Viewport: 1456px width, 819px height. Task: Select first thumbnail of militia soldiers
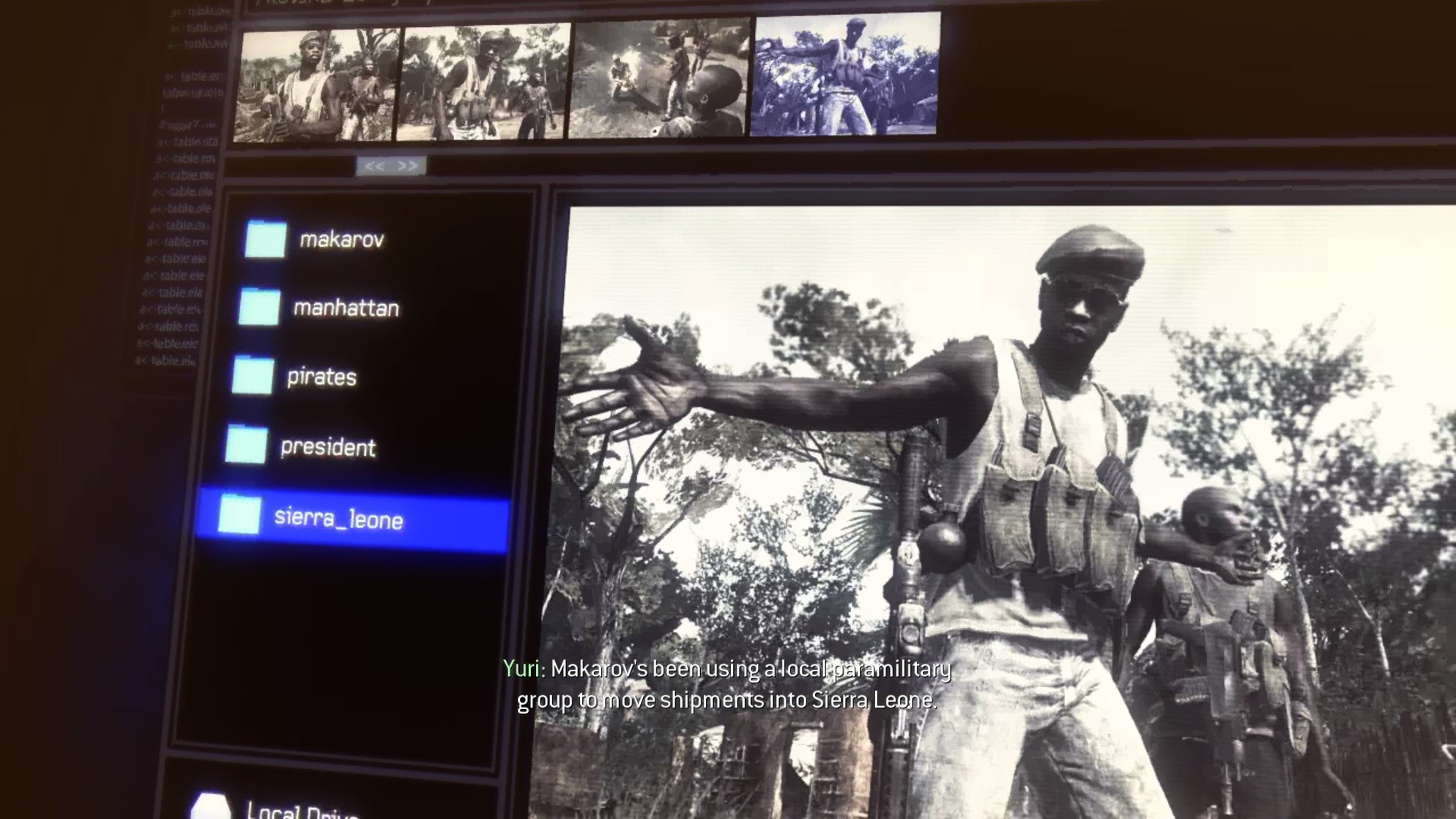pyautogui.click(x=317, y=85)
